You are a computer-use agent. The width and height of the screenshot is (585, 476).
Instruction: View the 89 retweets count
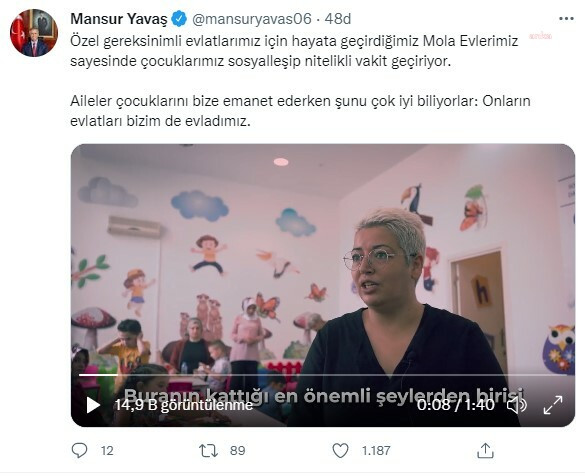pyautogui.click(x=238, y=451)
